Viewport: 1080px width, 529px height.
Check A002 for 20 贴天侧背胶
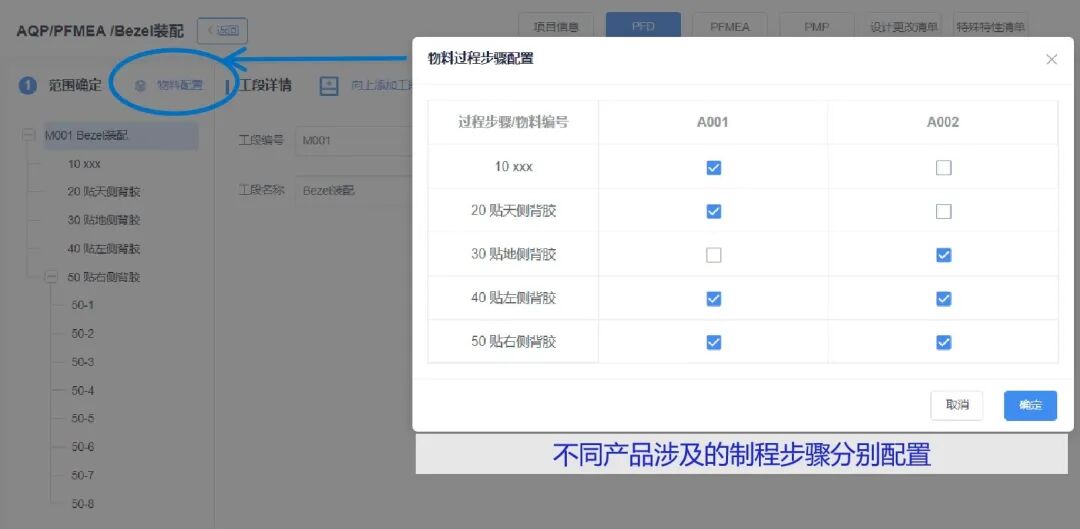(x=944, y=211)
